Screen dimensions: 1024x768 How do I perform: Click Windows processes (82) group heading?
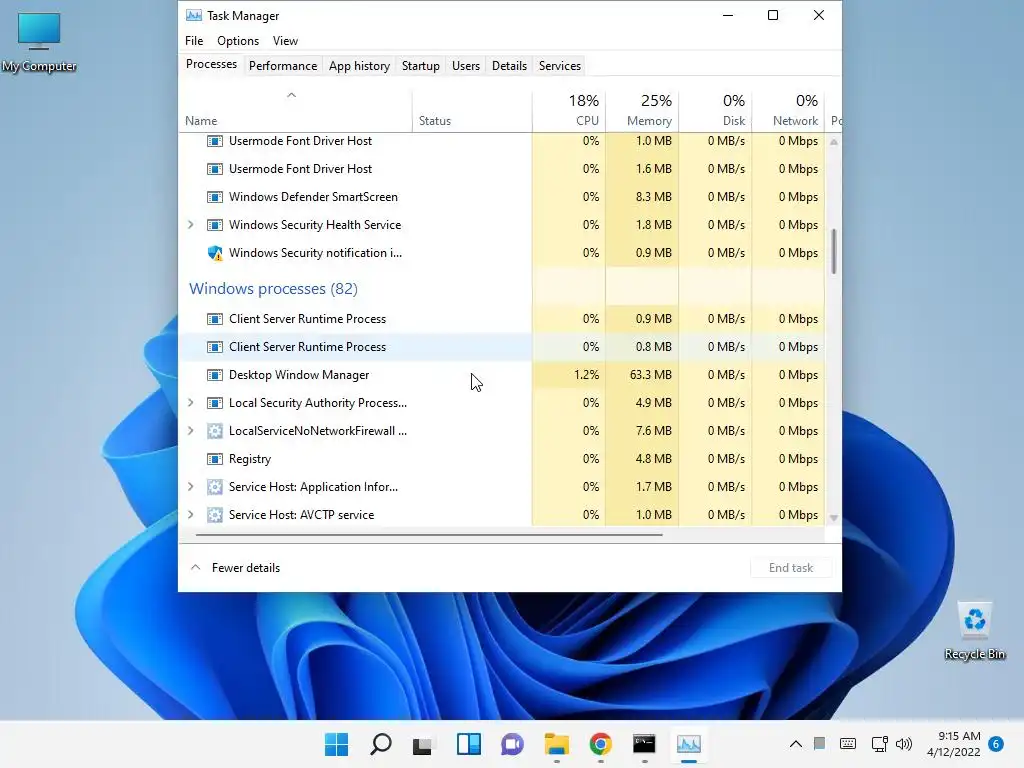click(x=273, y=289)
